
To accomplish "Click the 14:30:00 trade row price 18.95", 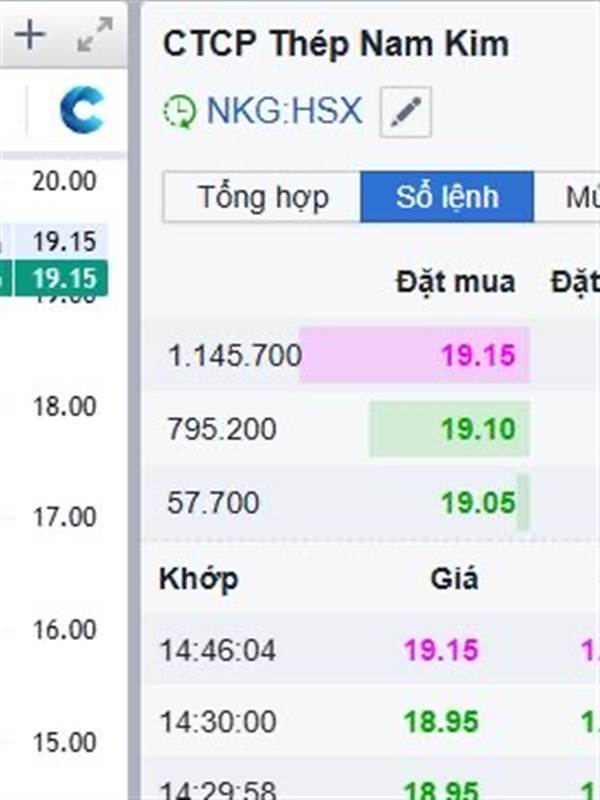I will [441, 721].
